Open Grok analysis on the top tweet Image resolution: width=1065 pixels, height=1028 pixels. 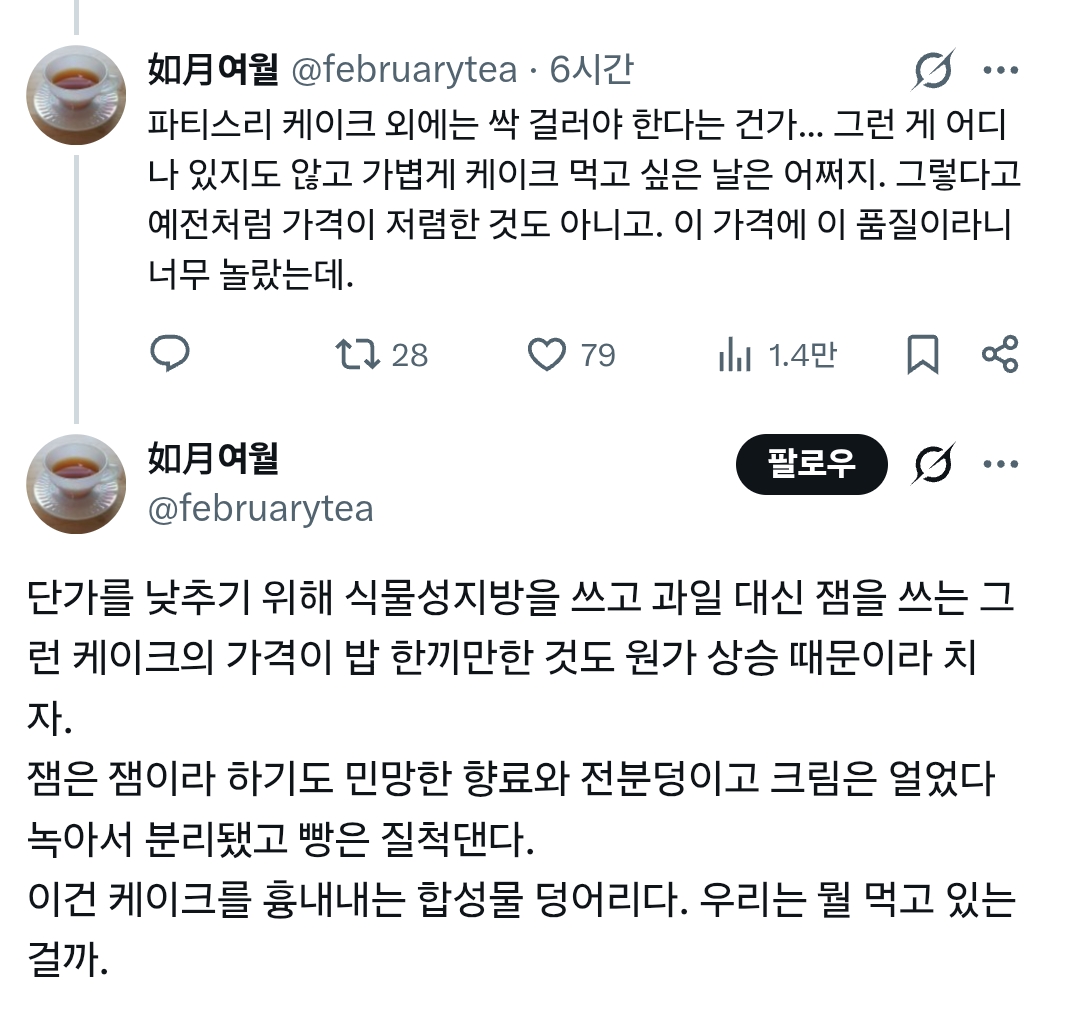click(932, 70)
